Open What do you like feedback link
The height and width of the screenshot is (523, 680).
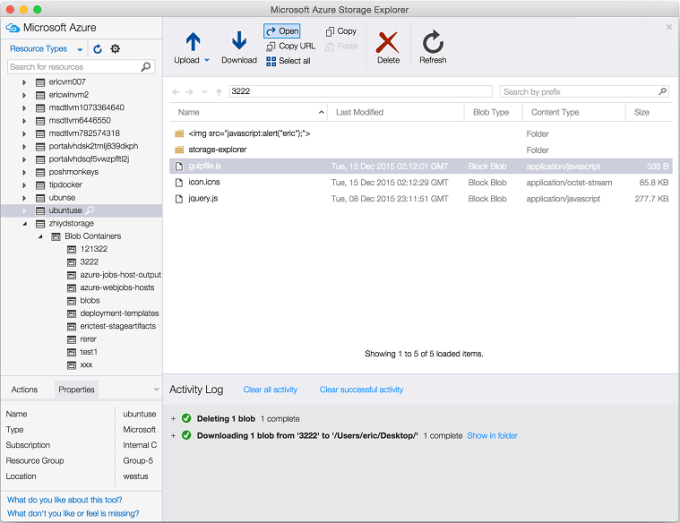point(65,500)
